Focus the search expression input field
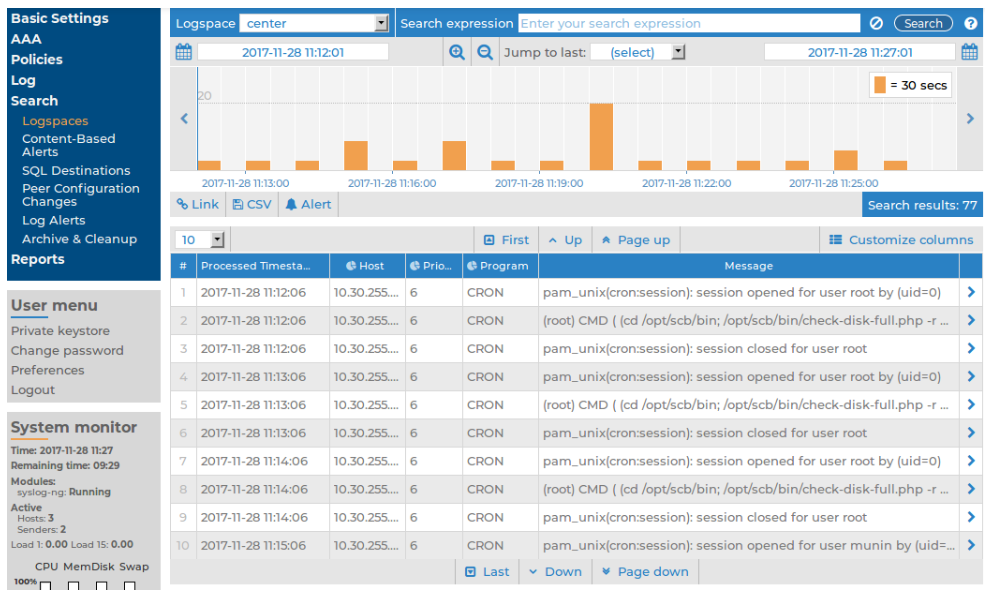Image resolution: width=988 pixels, height=593 pixels. (x=689, y=23)
